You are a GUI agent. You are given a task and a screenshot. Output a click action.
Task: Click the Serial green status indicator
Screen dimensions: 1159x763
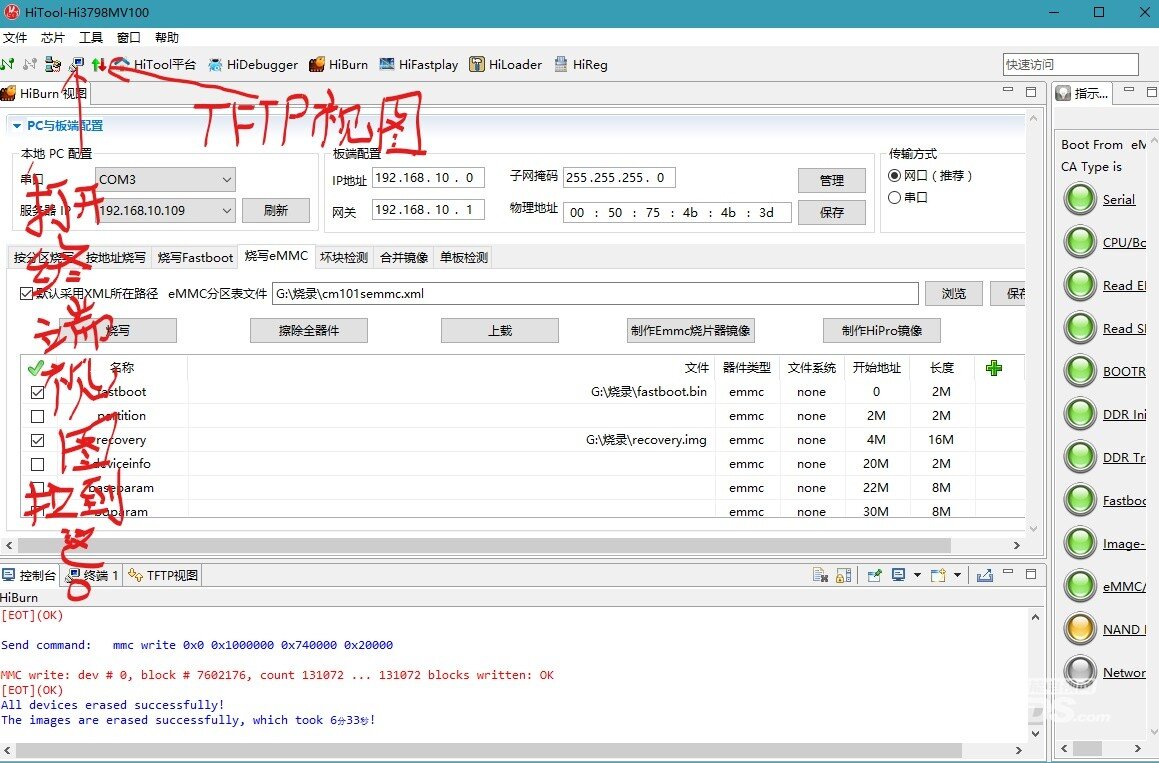1080,199
